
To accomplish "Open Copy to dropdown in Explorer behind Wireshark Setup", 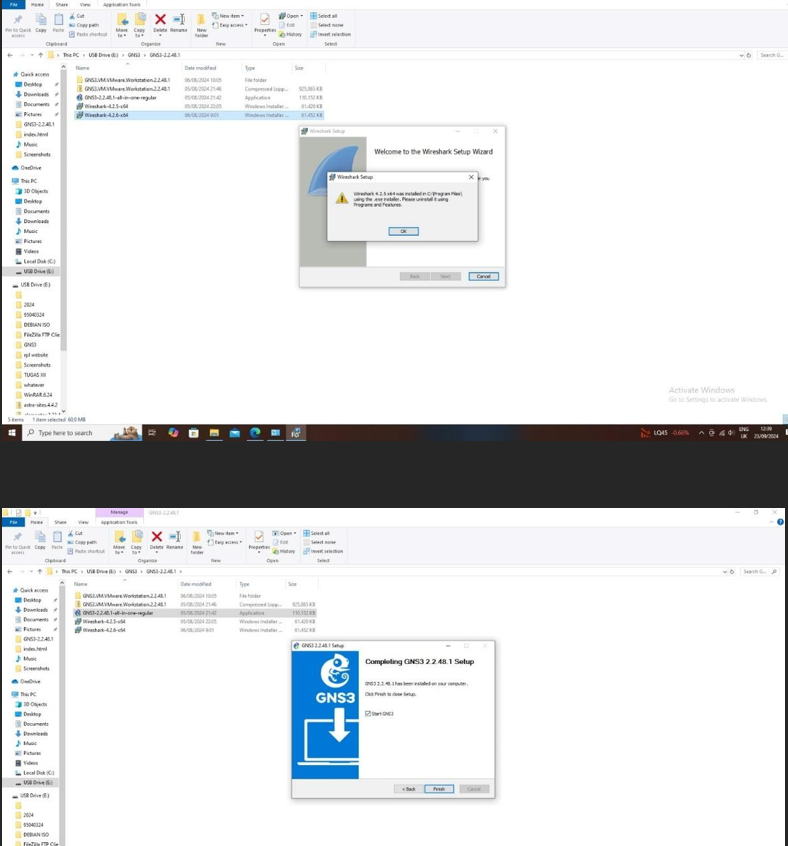I will click(140, 25).
